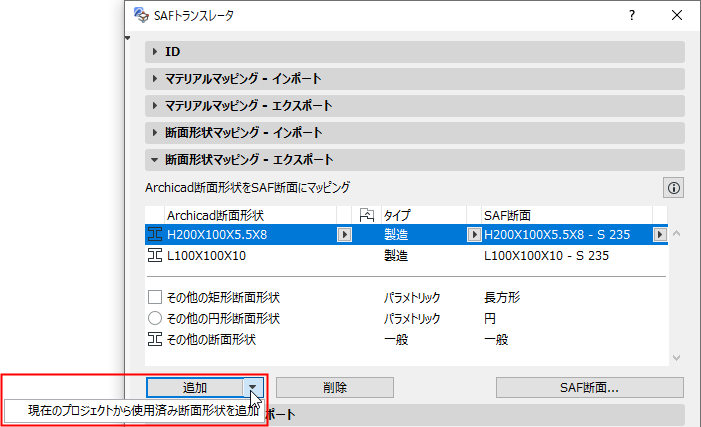Image resolution: width=701 pixels, height=427 pixels.
Task: Click the SAF value H200X100X5.5X8 - S 235
Action: [x=557, y=234]
